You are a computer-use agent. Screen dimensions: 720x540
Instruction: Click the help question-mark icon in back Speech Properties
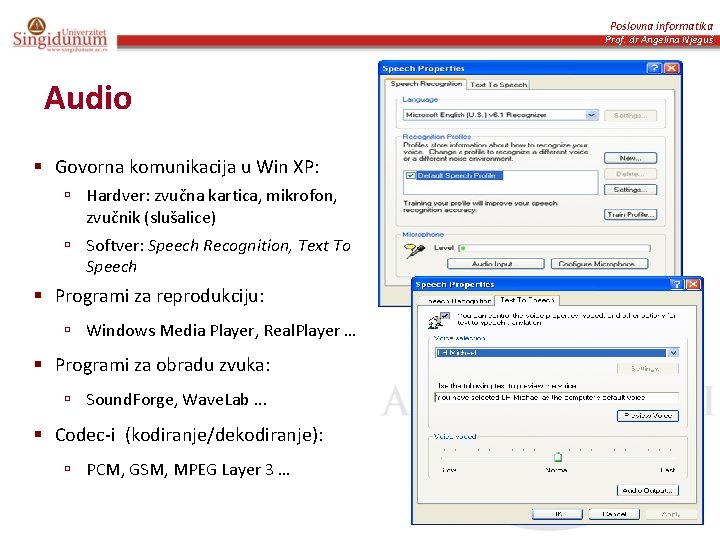tap(653, 68)
